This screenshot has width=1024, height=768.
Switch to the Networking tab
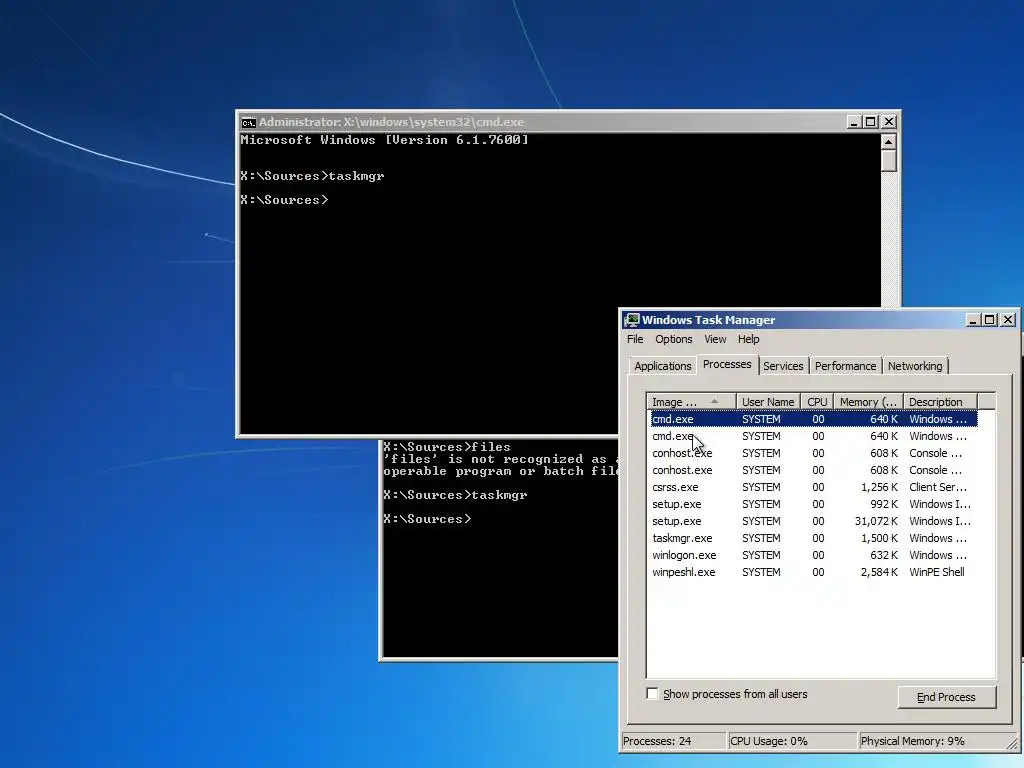pyautogui.click(x=915, y=366)
